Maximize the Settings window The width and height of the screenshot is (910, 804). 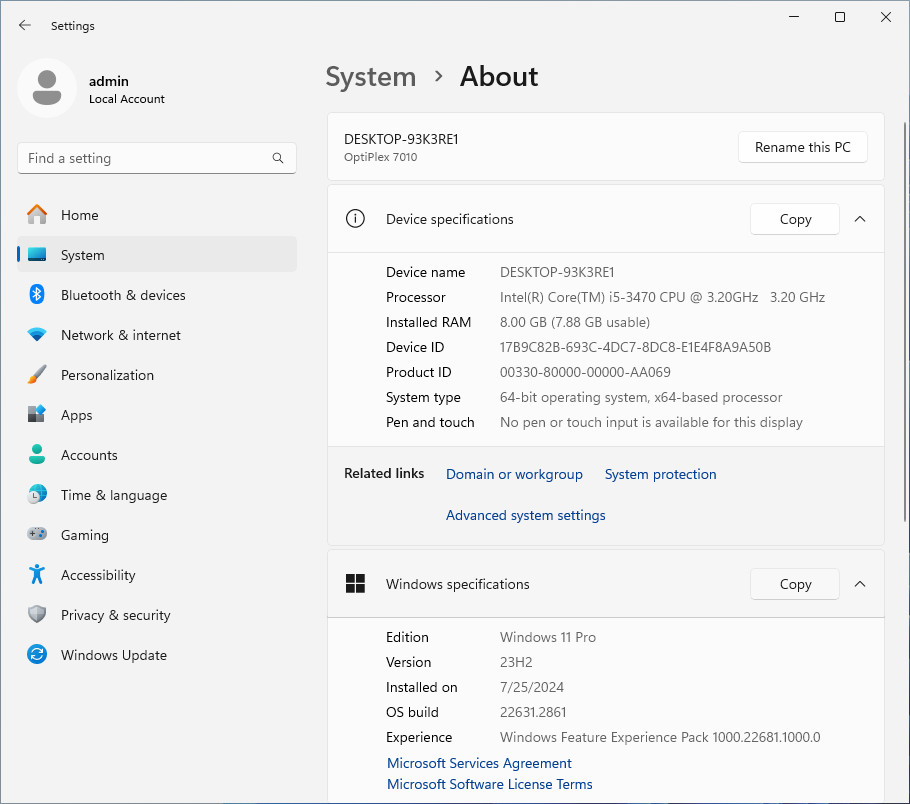(x=840, y=17)
